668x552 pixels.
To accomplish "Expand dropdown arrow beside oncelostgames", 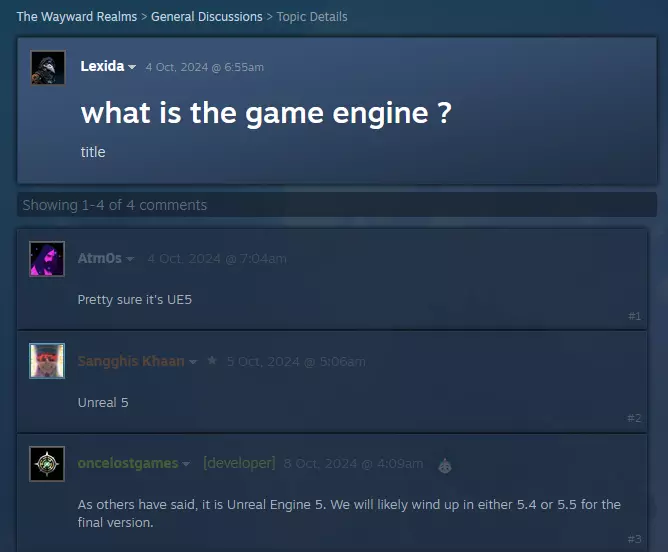I will pos(186,464).
